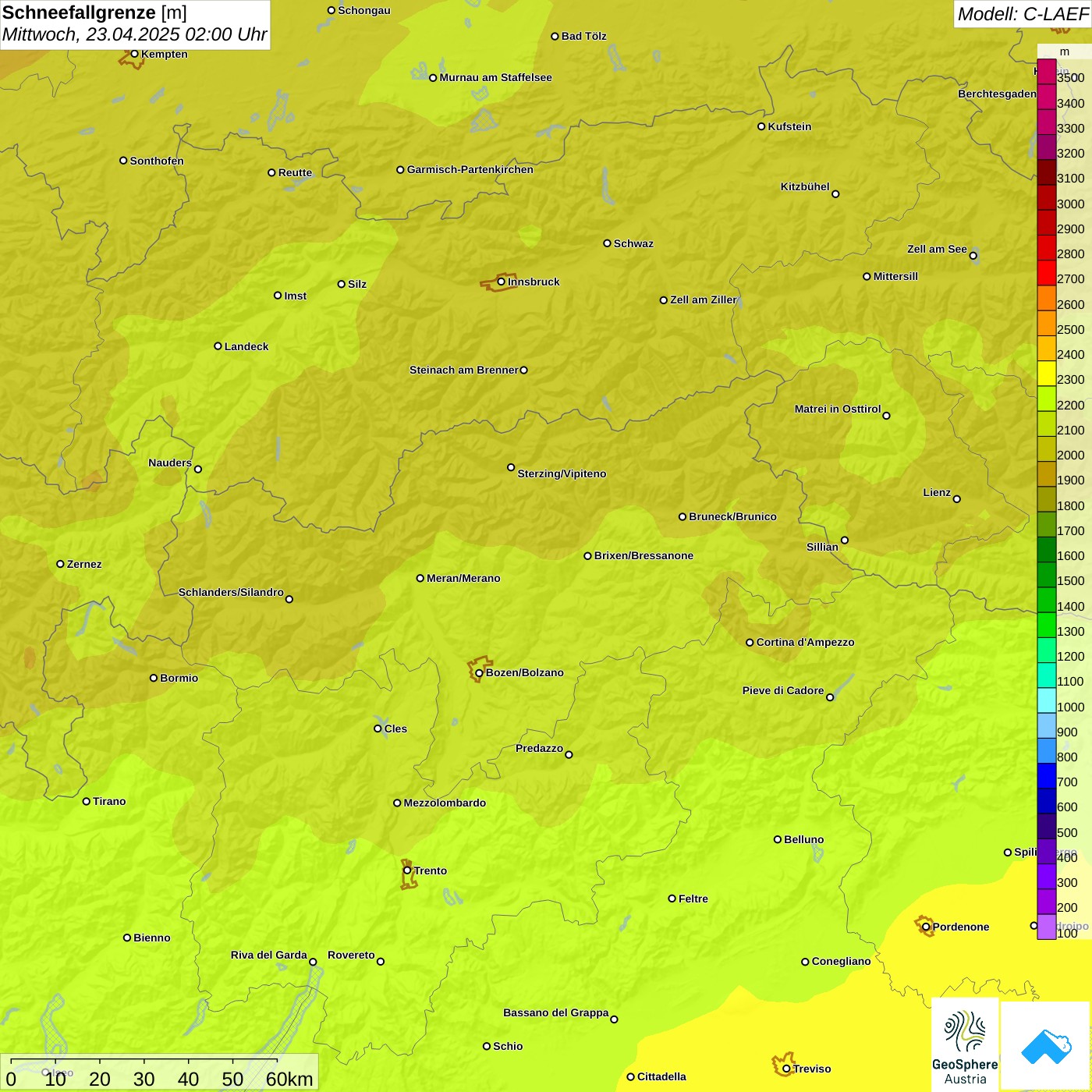The image size is (1092, 1092).
Task: Click the 'Mezzolombardo' label
Action: point(445,803)
